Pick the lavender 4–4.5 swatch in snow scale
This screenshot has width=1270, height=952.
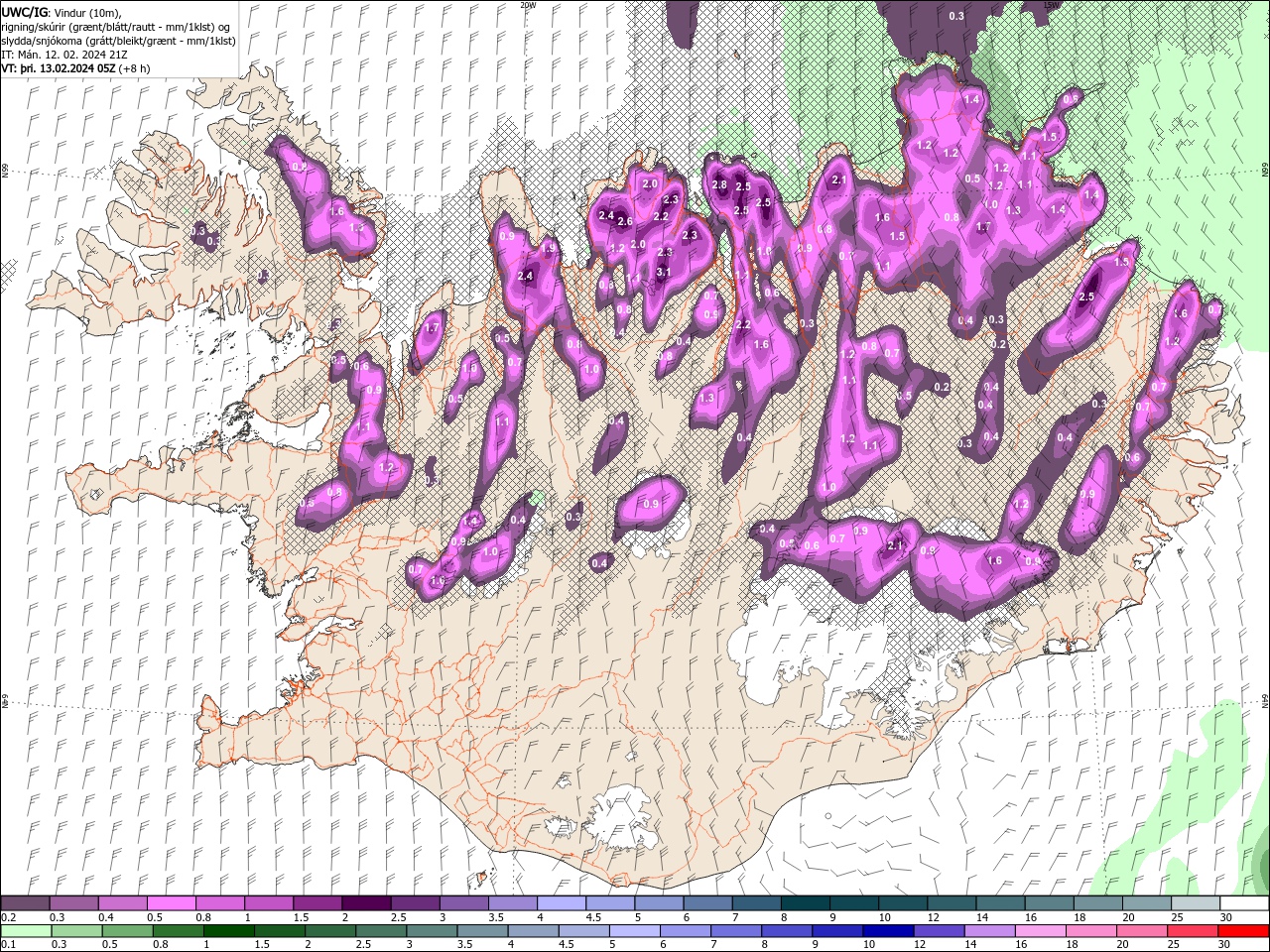561,903
